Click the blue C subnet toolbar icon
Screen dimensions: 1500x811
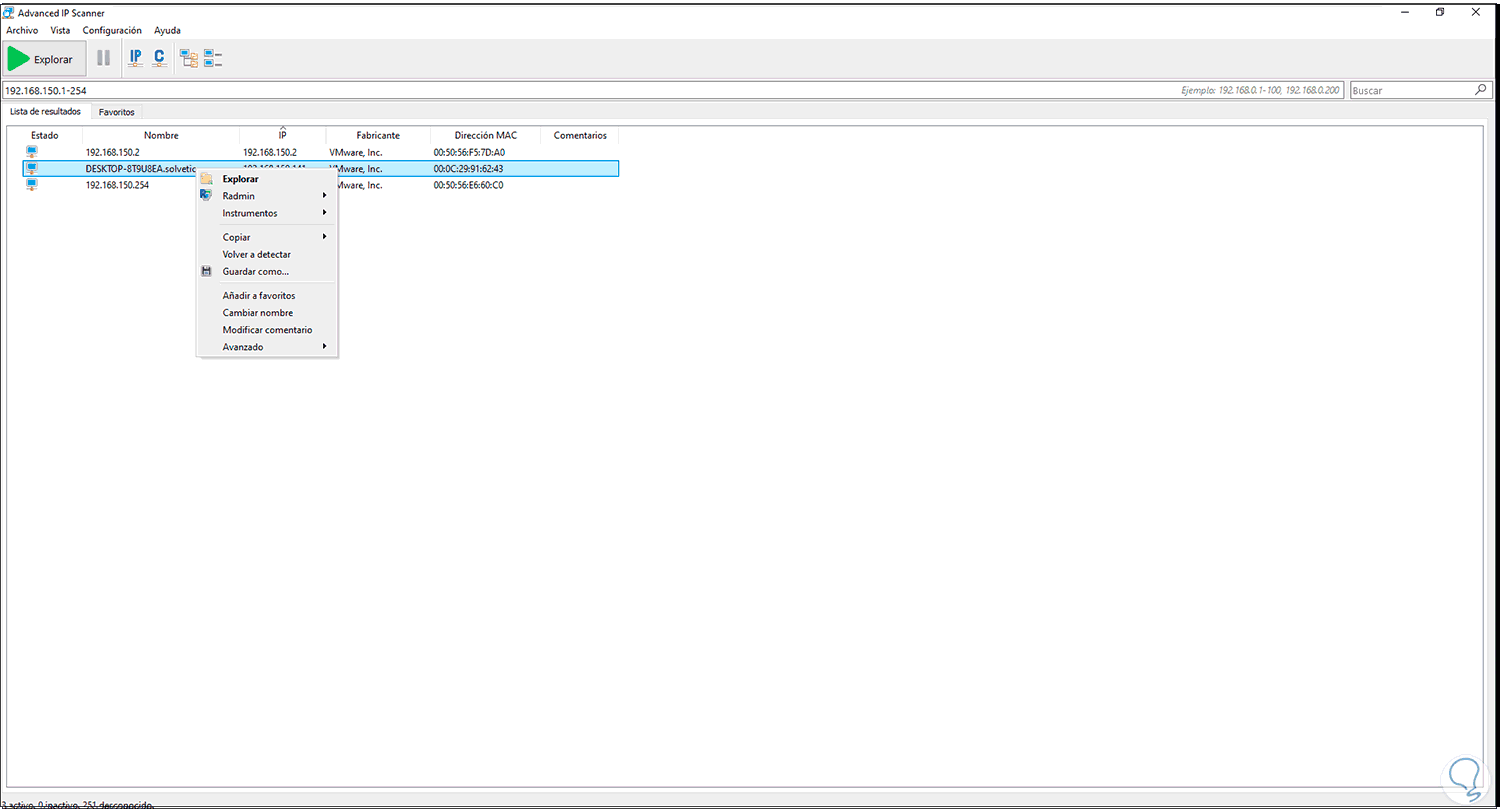(159, 59)
